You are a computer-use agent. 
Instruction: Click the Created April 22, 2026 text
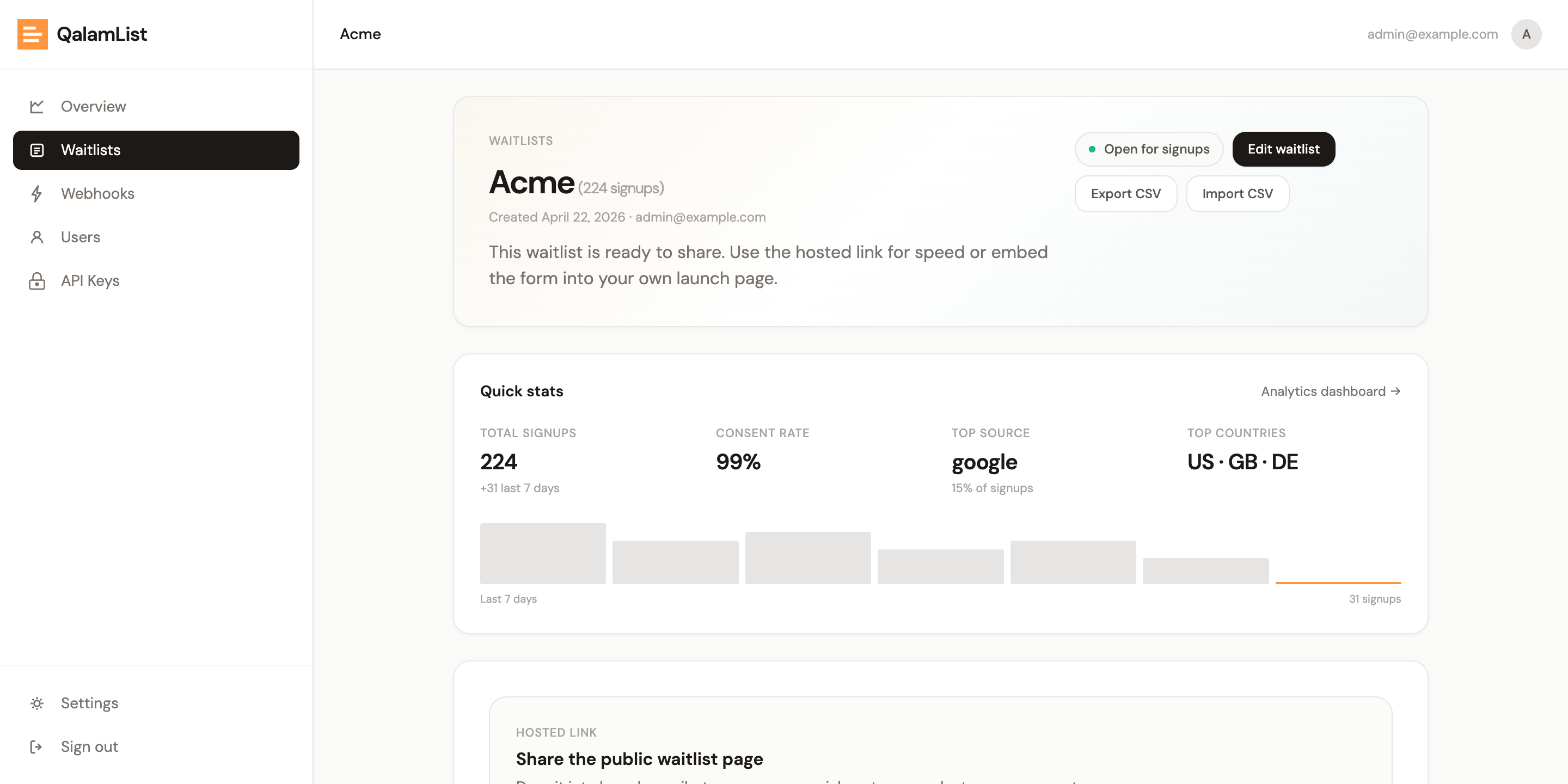point(557,217)
